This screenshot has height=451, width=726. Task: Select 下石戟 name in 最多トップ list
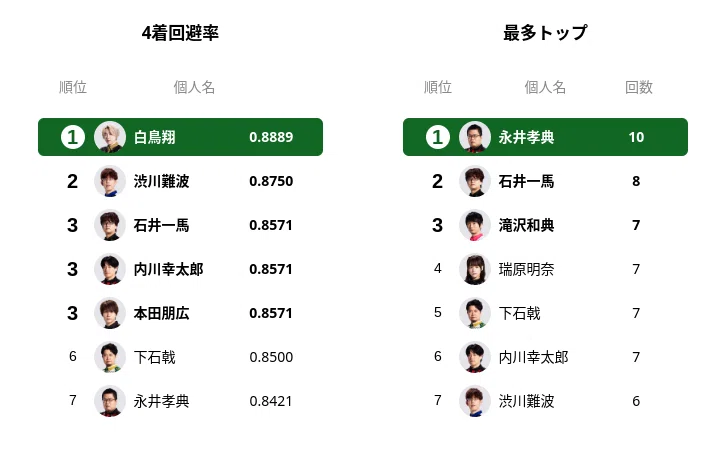point(519,313)
